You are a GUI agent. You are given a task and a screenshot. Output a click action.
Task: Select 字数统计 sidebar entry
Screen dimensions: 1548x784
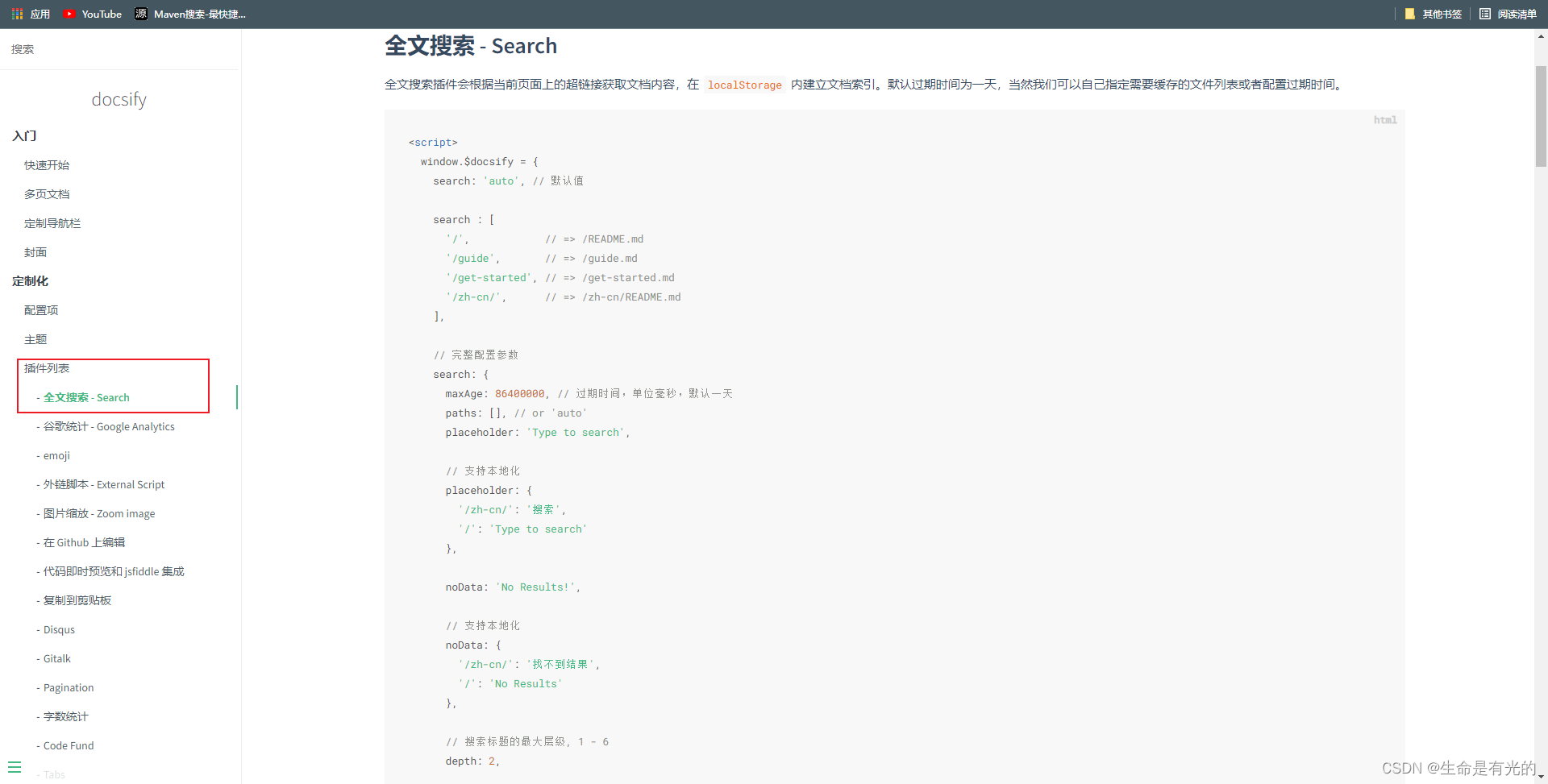pos(66,716)
